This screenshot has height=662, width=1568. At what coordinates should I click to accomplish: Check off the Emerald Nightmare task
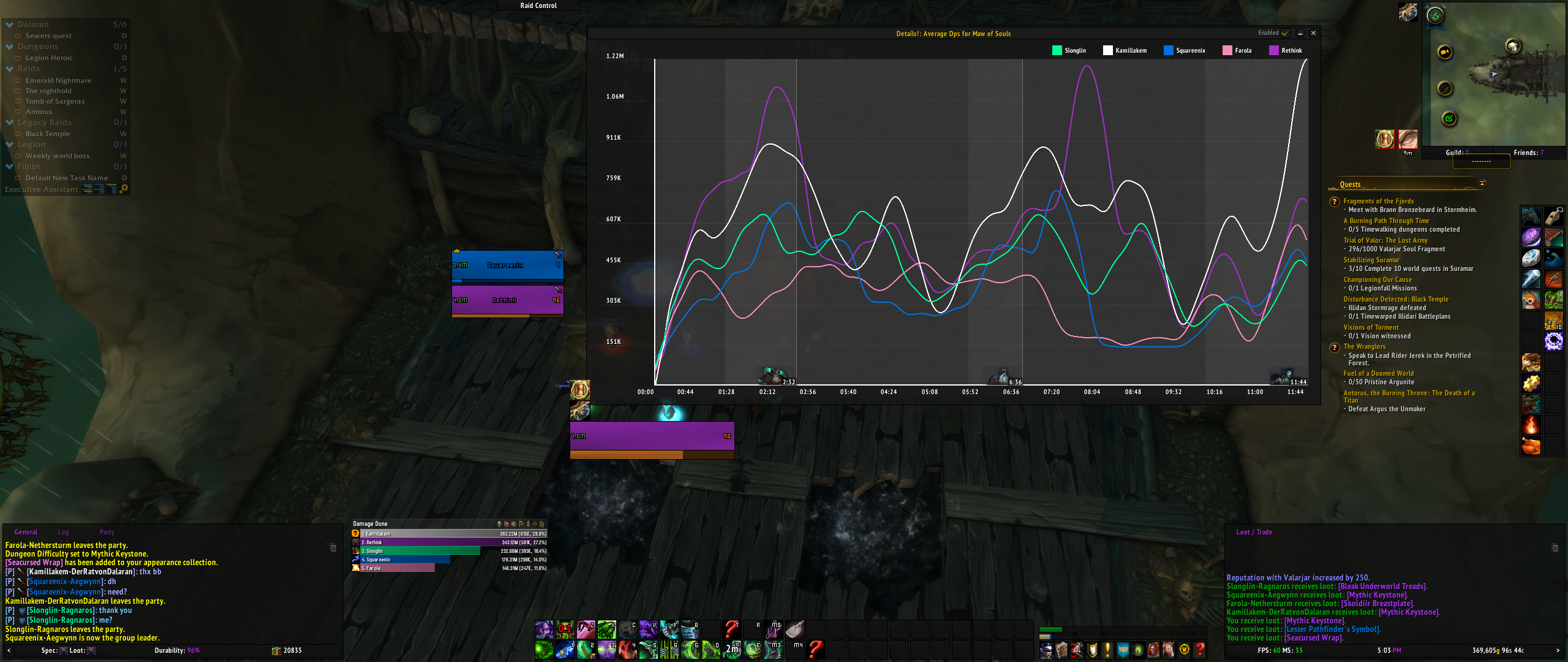click(x=18, y=80)
